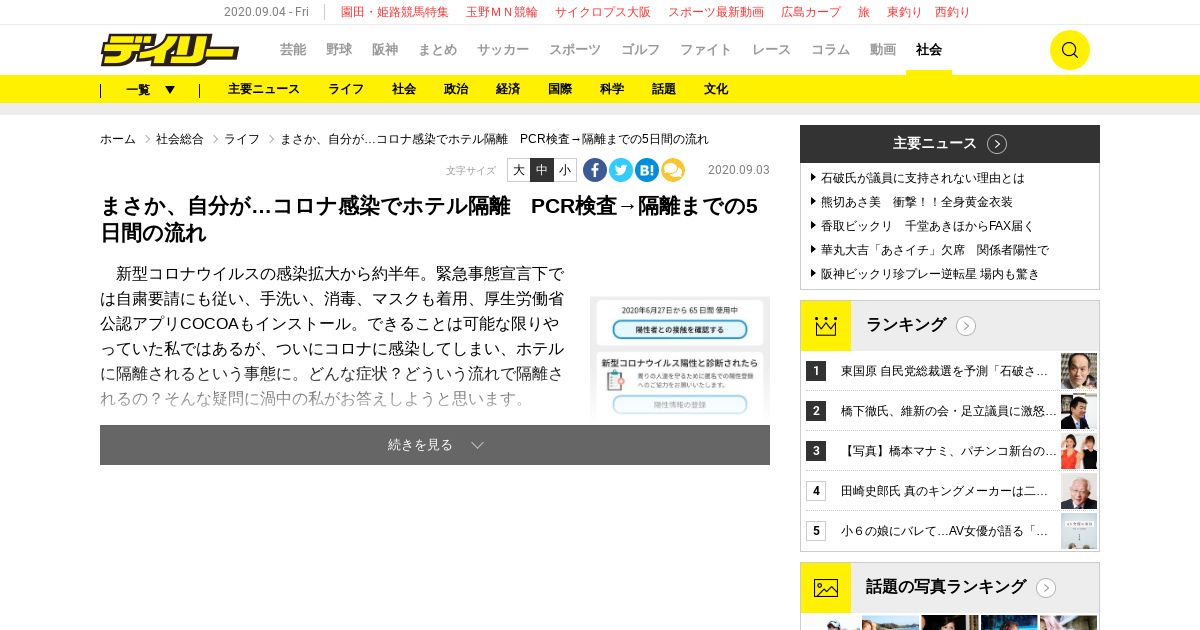Open the 阪神 navigation tab

tap(385, 50)
